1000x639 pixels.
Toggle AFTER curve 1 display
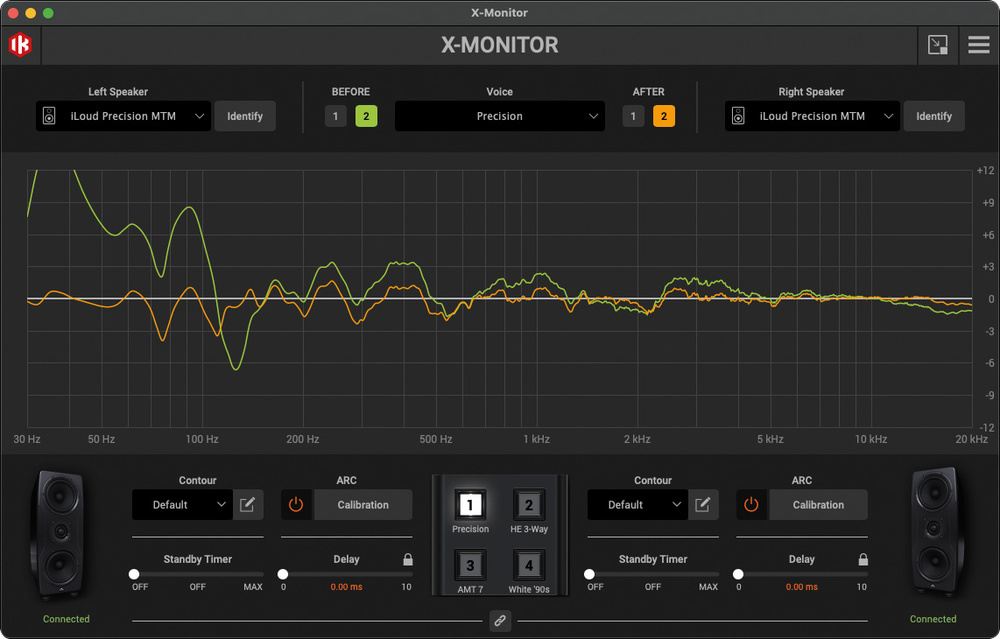[x=632, y=117]
